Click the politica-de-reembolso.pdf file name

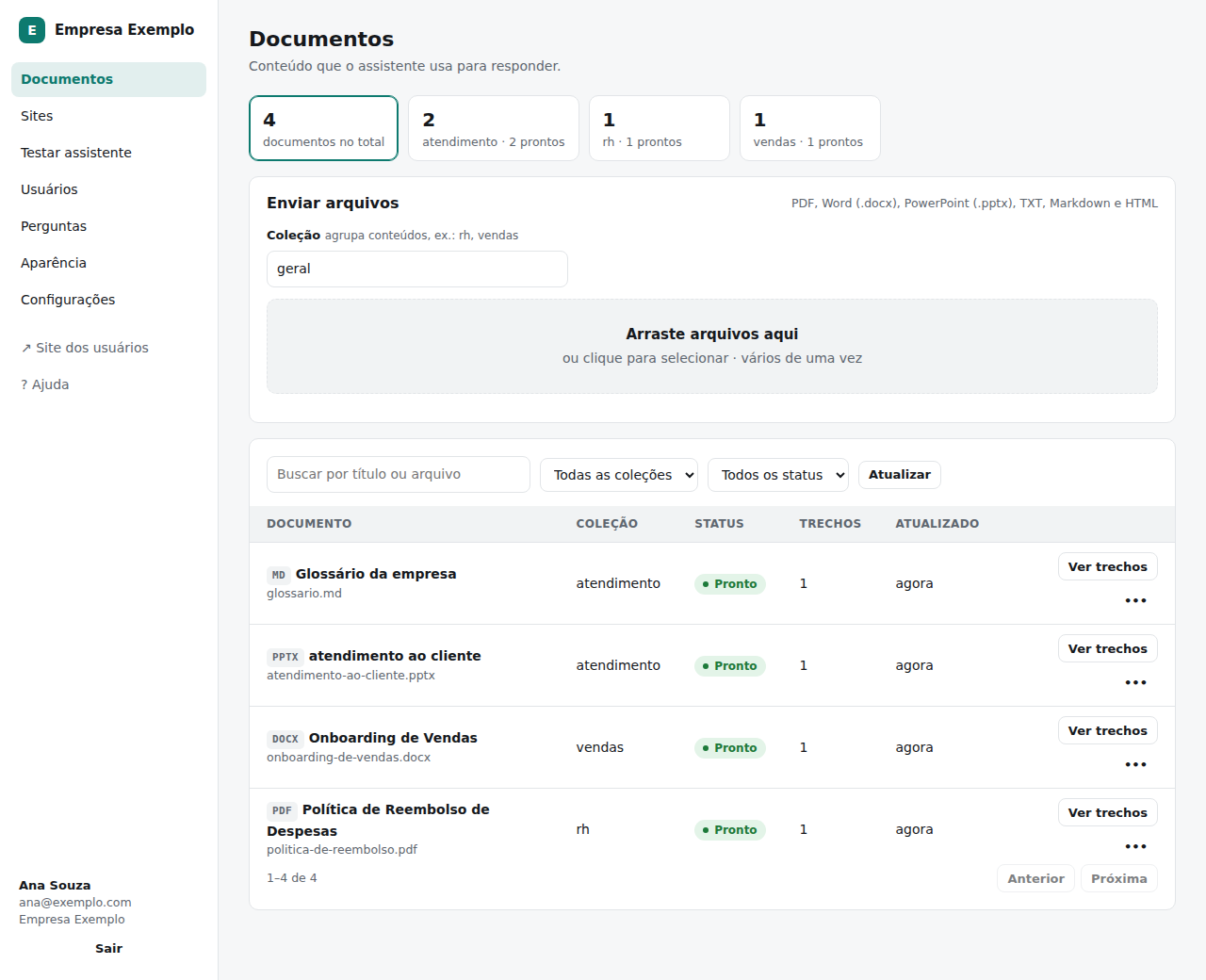point(342,850)
